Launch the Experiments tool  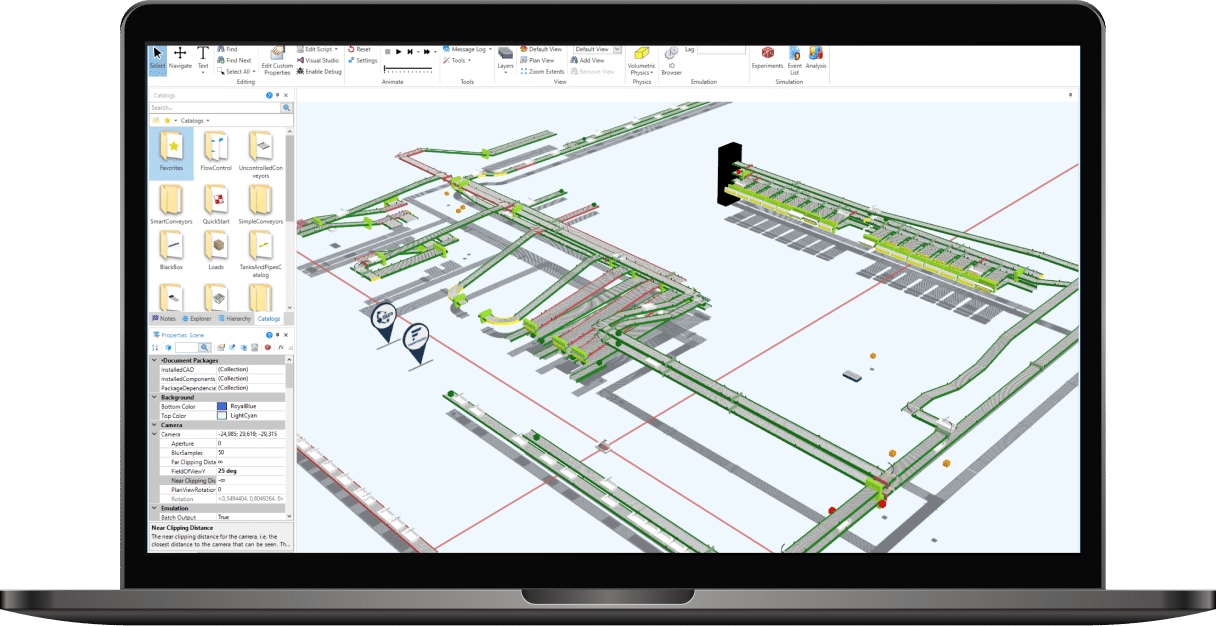tap(768, 58)
